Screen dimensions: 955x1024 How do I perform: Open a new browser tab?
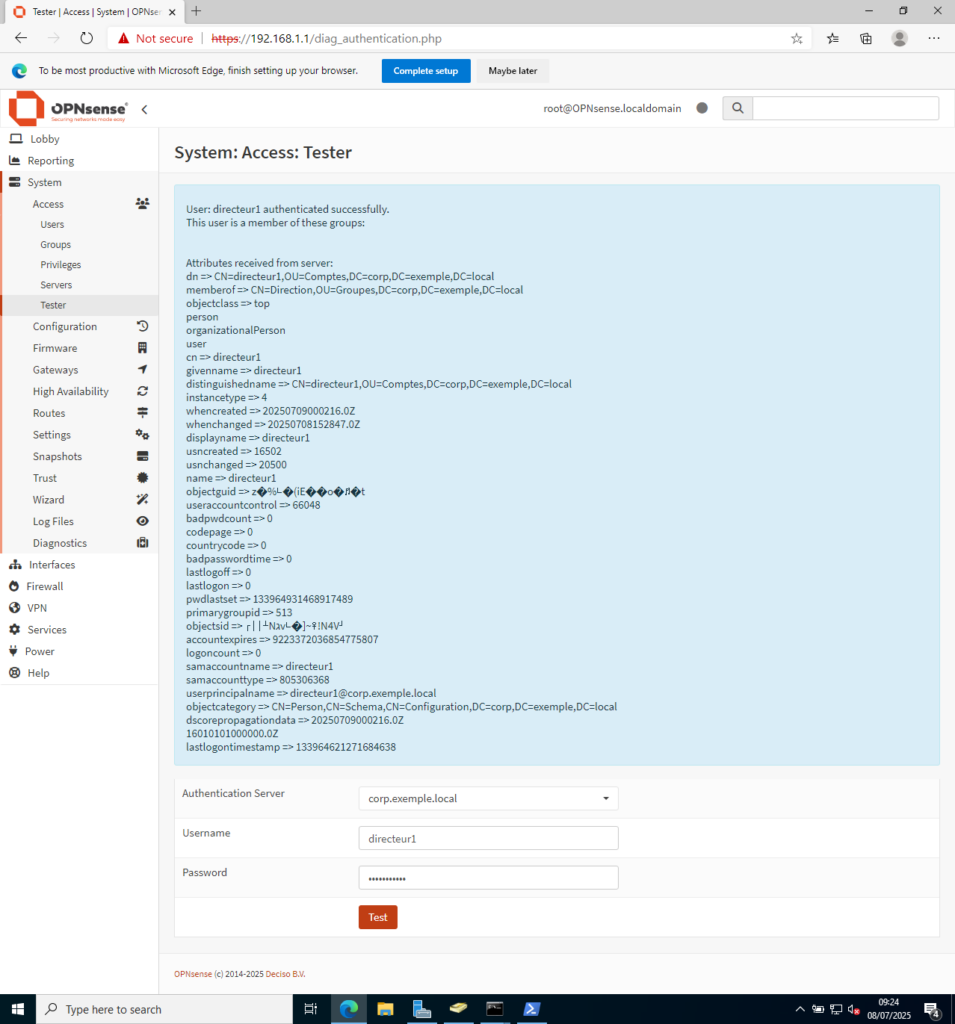[x=197, y=11]
